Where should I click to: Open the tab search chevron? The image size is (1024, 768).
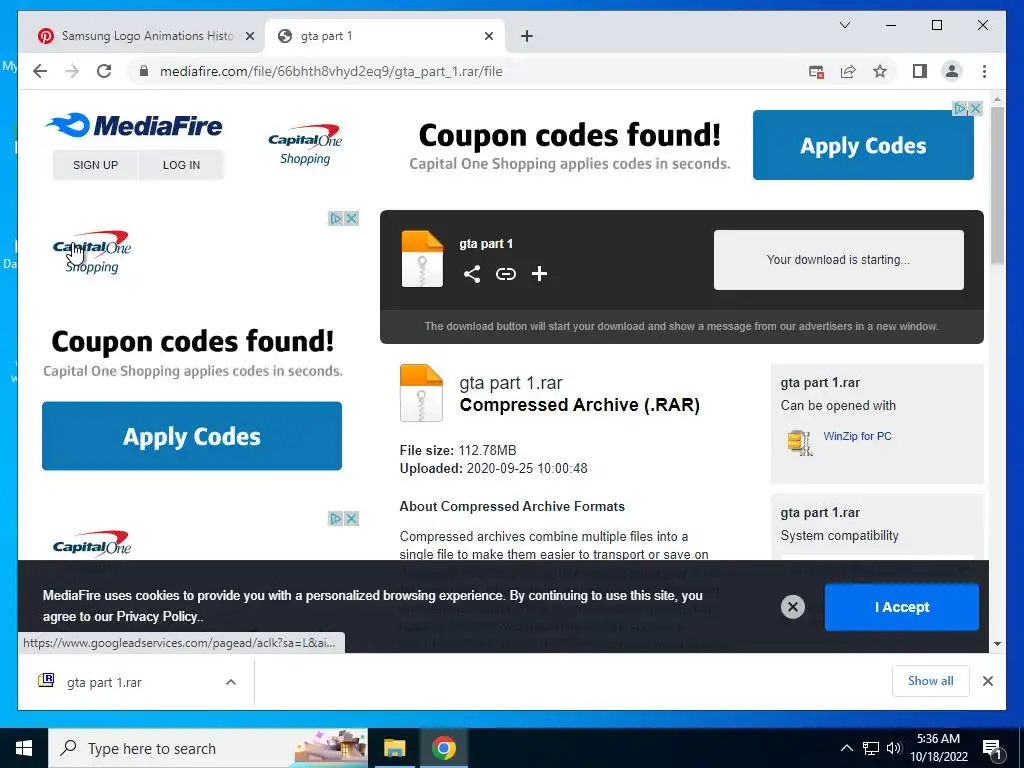coord(844,25)
